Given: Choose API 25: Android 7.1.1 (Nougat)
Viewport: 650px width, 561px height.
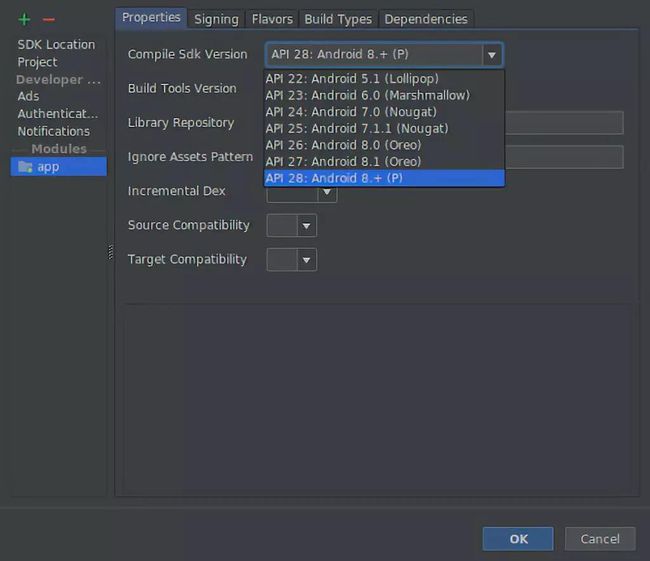Looking at the screenshot, I should click(x=384, y=128).
